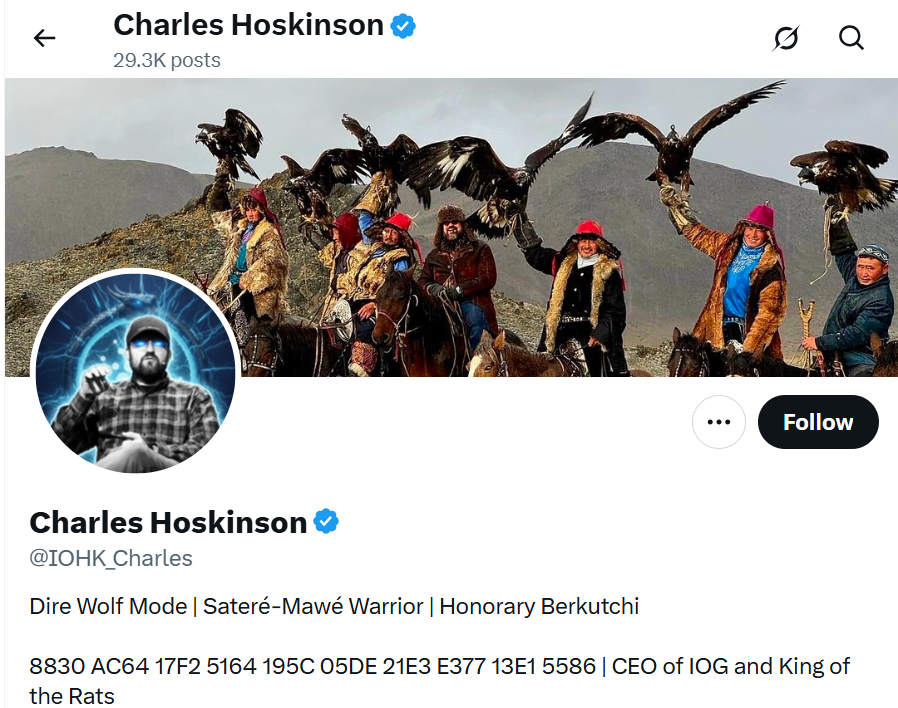Click the 8830 AC64 fingerprint string
898x708 pixels.
[313, 666]
